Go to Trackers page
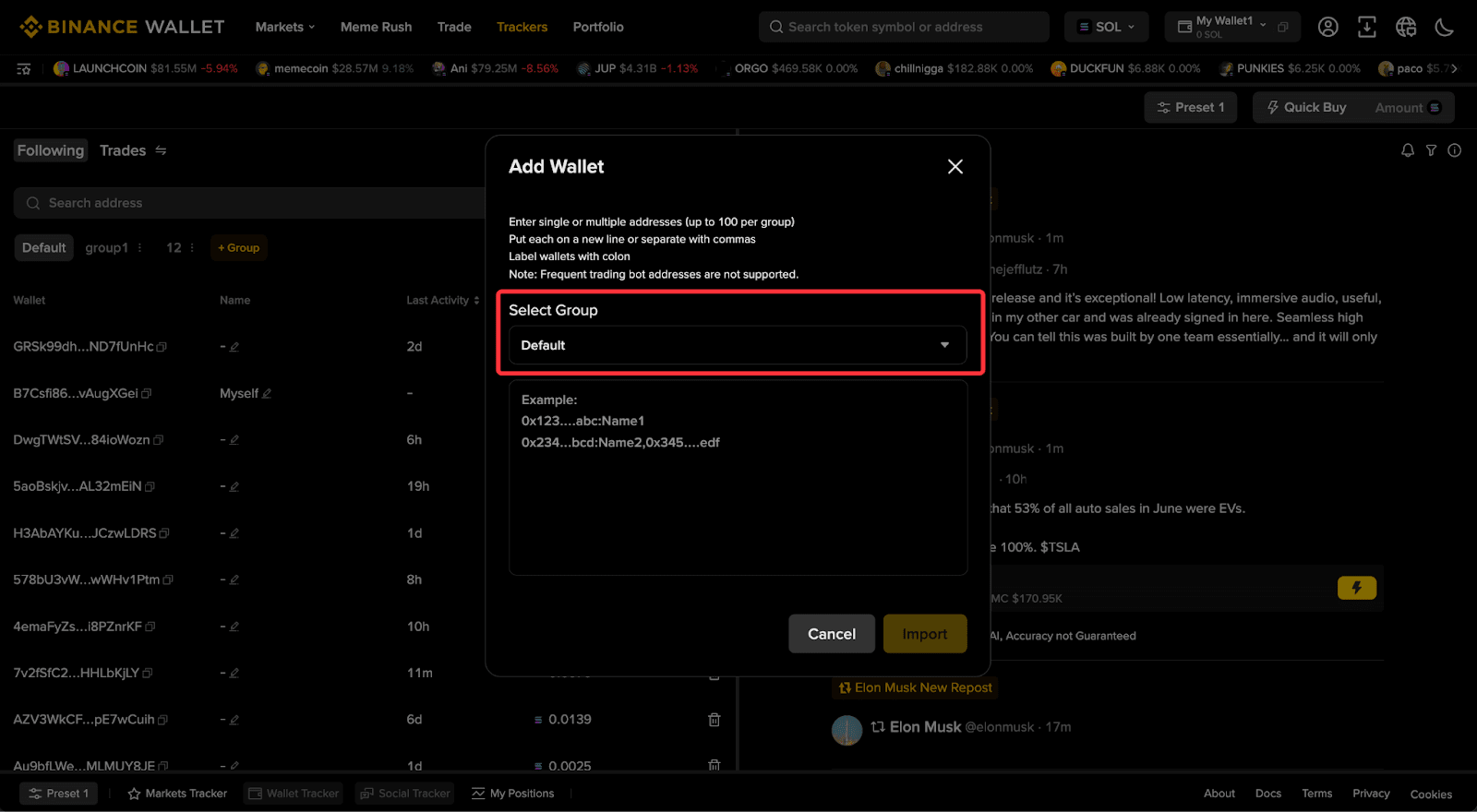Image resolution: width=1477 pixels, height=812 pixels. (522, 27)
